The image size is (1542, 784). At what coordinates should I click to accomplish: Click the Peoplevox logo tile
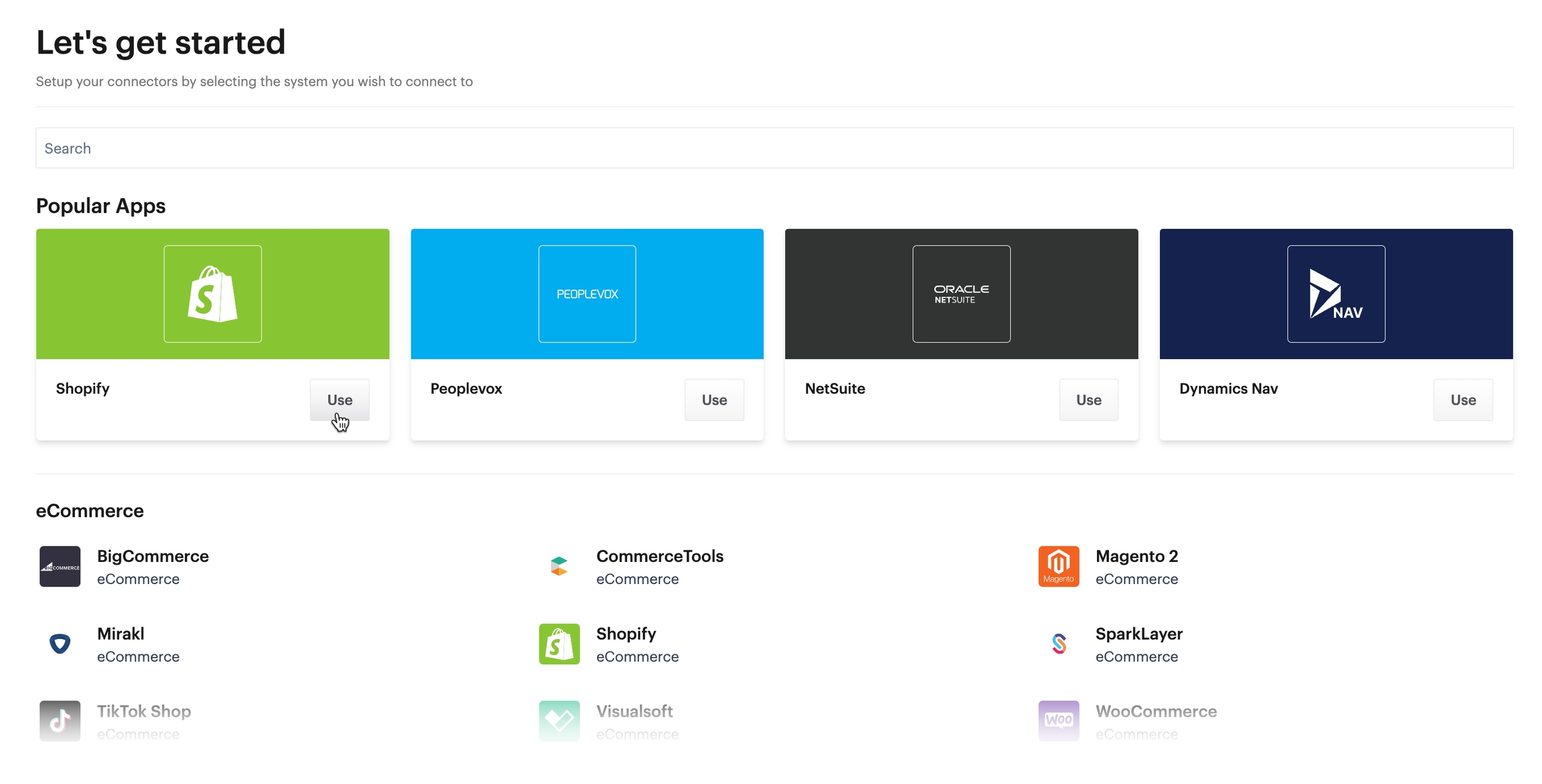[x=587, y=294]
